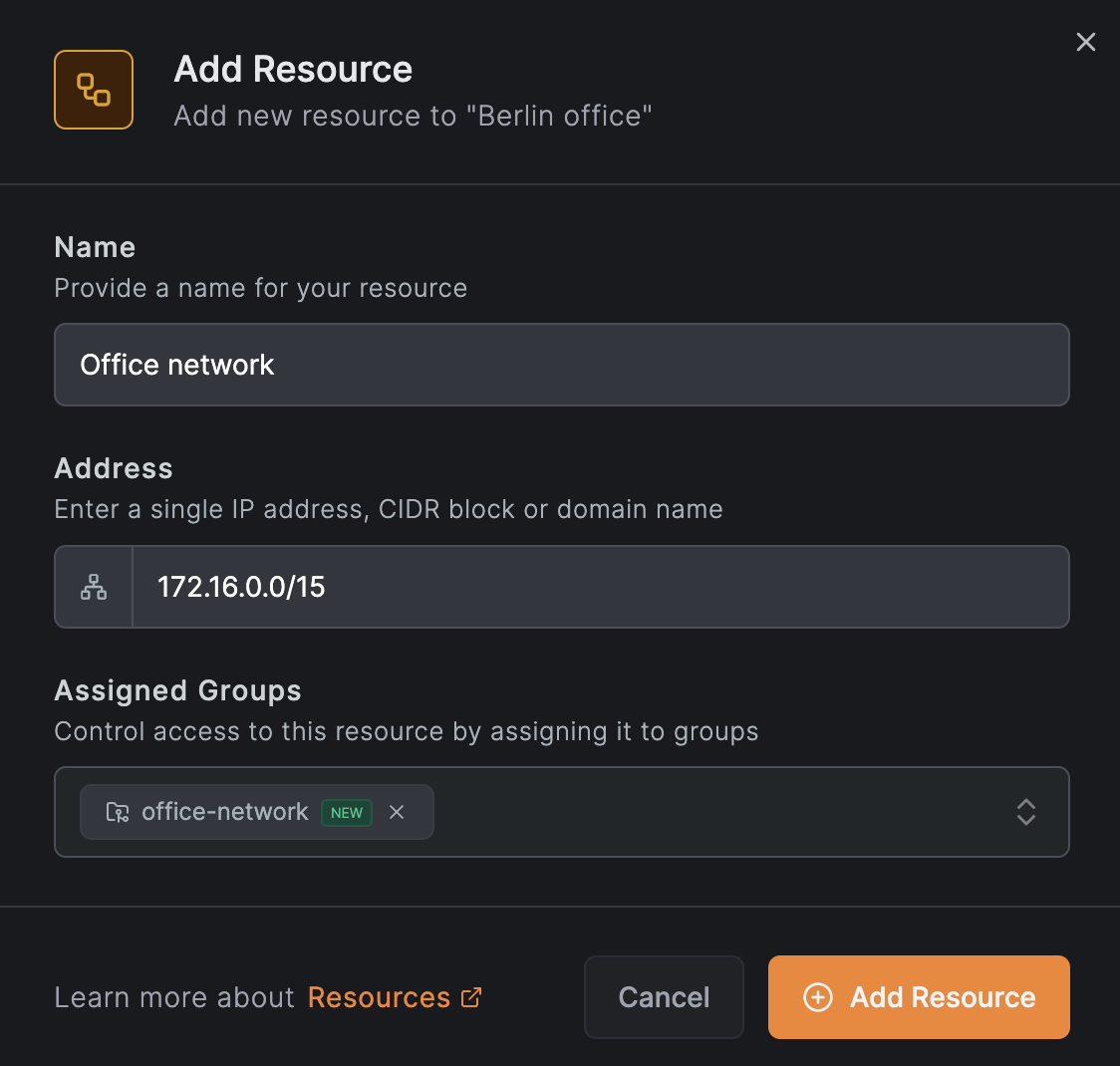Click the plus-circle icon on the Add Resource button

(x=817, y=997)
